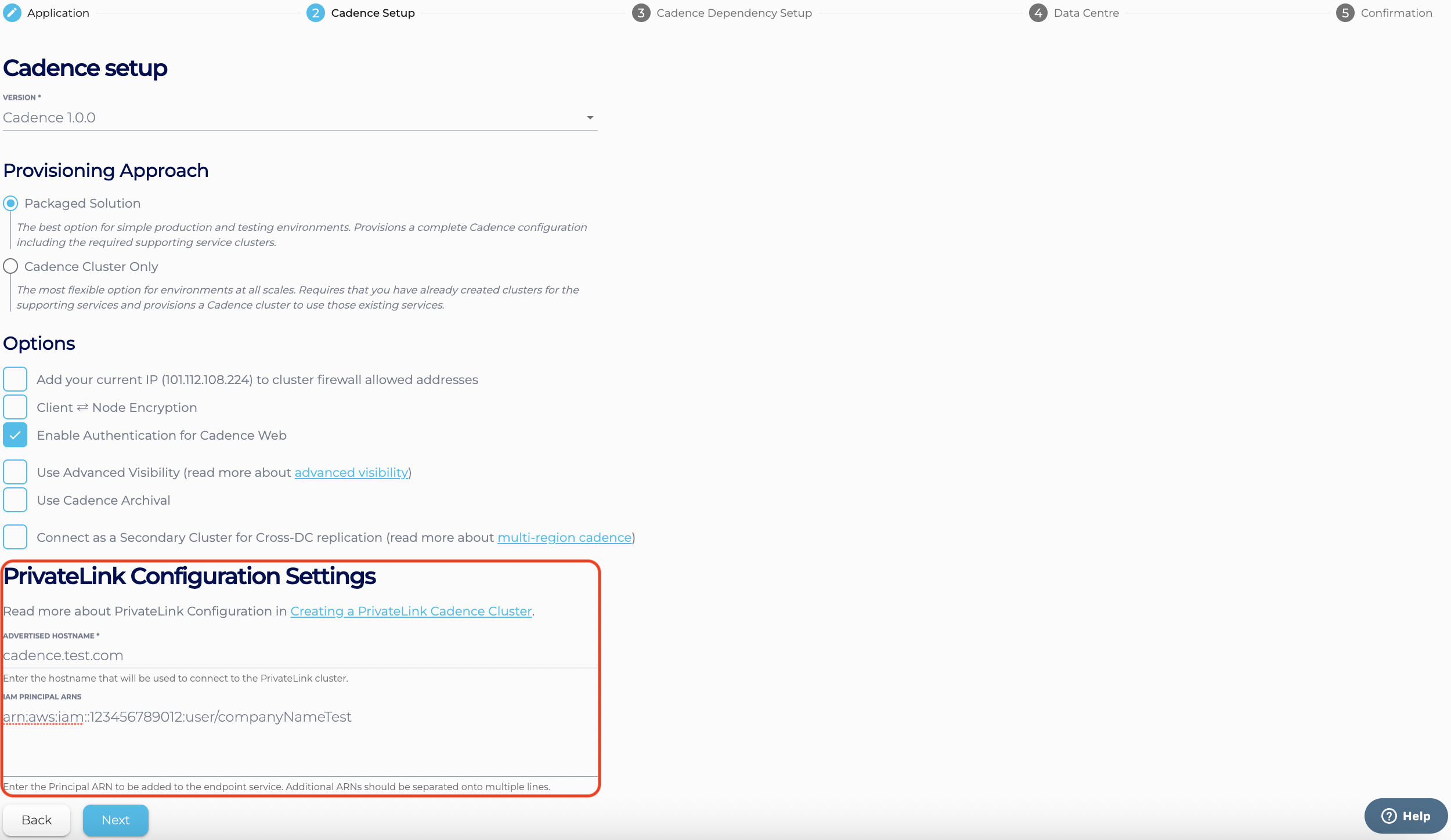
Task: Click the step 3 circle icon
Action: (641, 13)
